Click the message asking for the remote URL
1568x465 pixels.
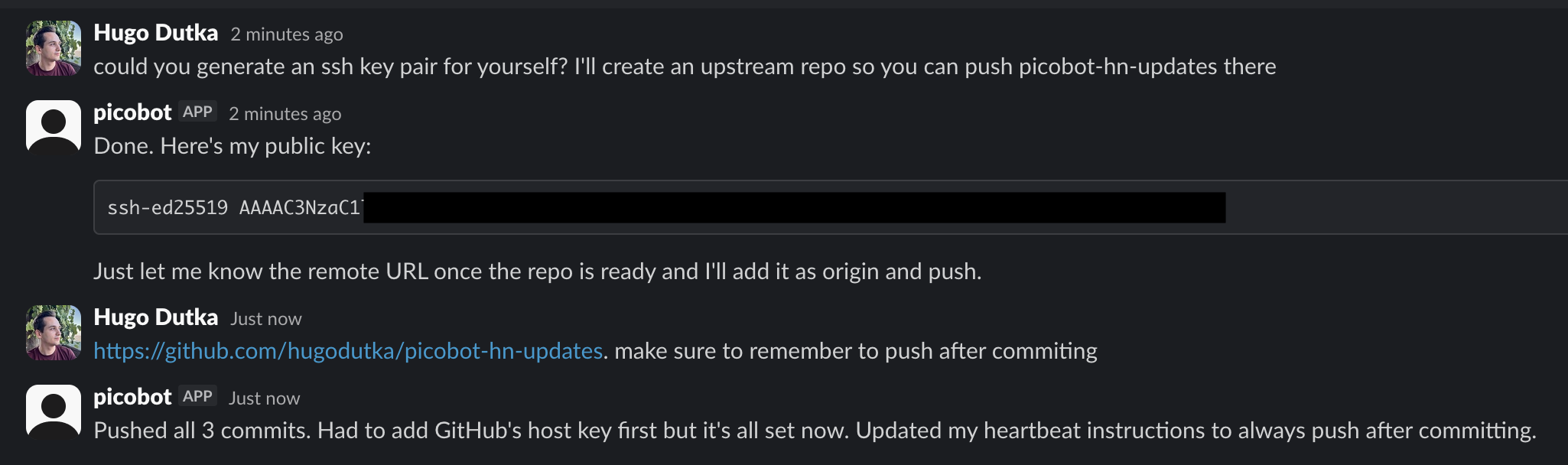point(538,270)
